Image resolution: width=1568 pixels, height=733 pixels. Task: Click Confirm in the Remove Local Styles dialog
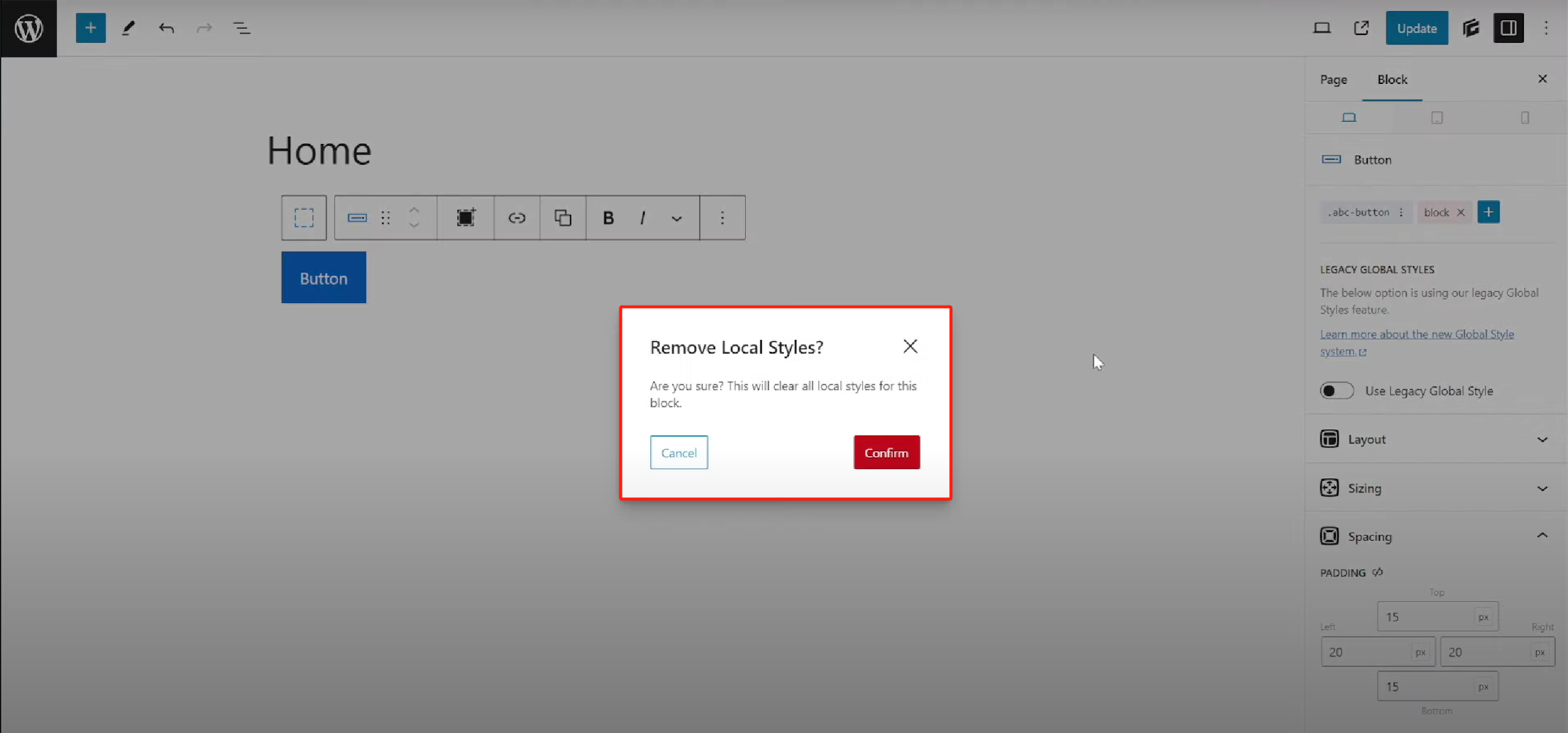[886, 452]
